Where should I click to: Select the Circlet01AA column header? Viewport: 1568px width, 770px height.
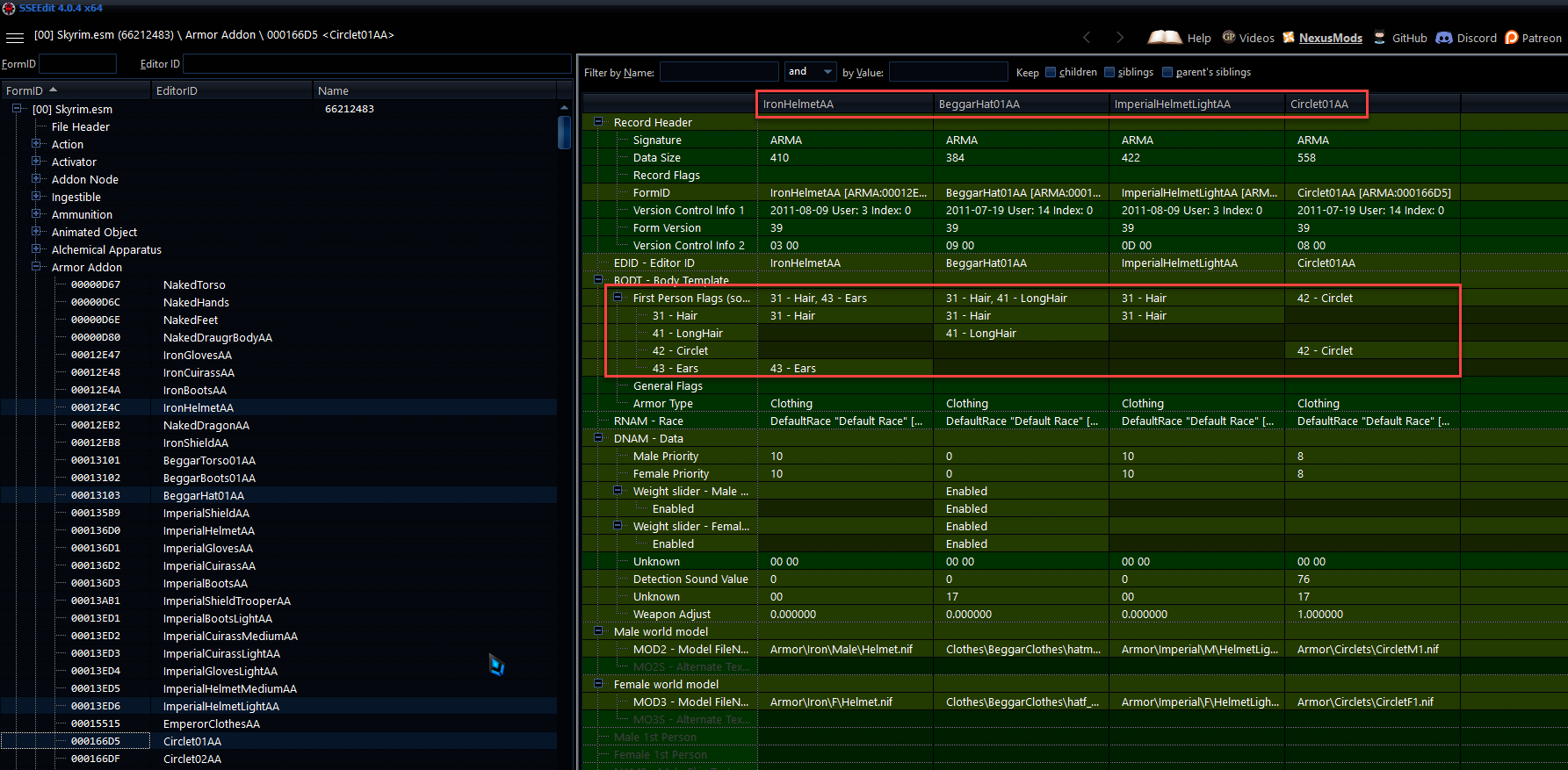coord(1372,104)
